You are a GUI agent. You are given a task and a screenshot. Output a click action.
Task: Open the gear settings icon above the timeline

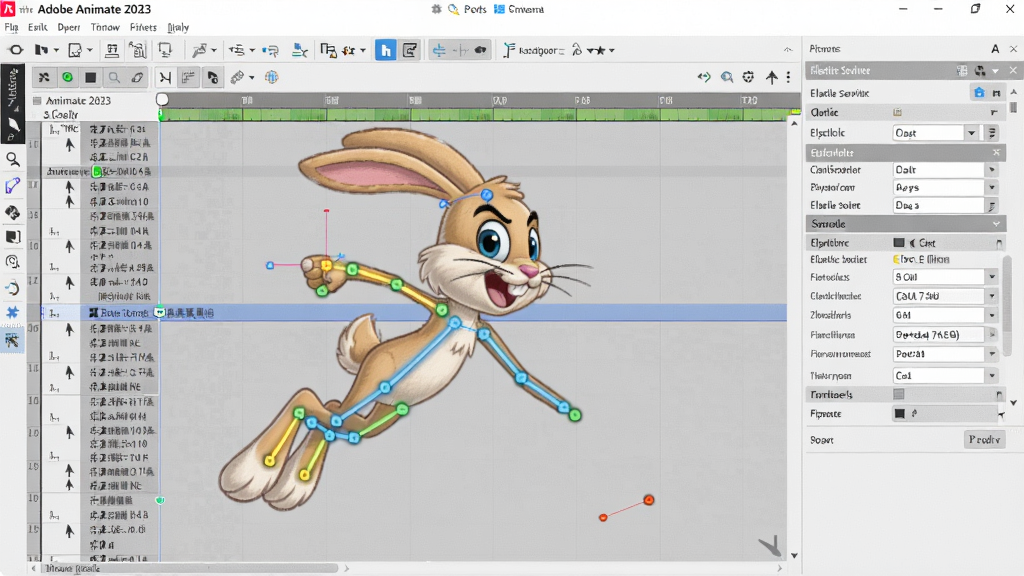click(748, 77)
